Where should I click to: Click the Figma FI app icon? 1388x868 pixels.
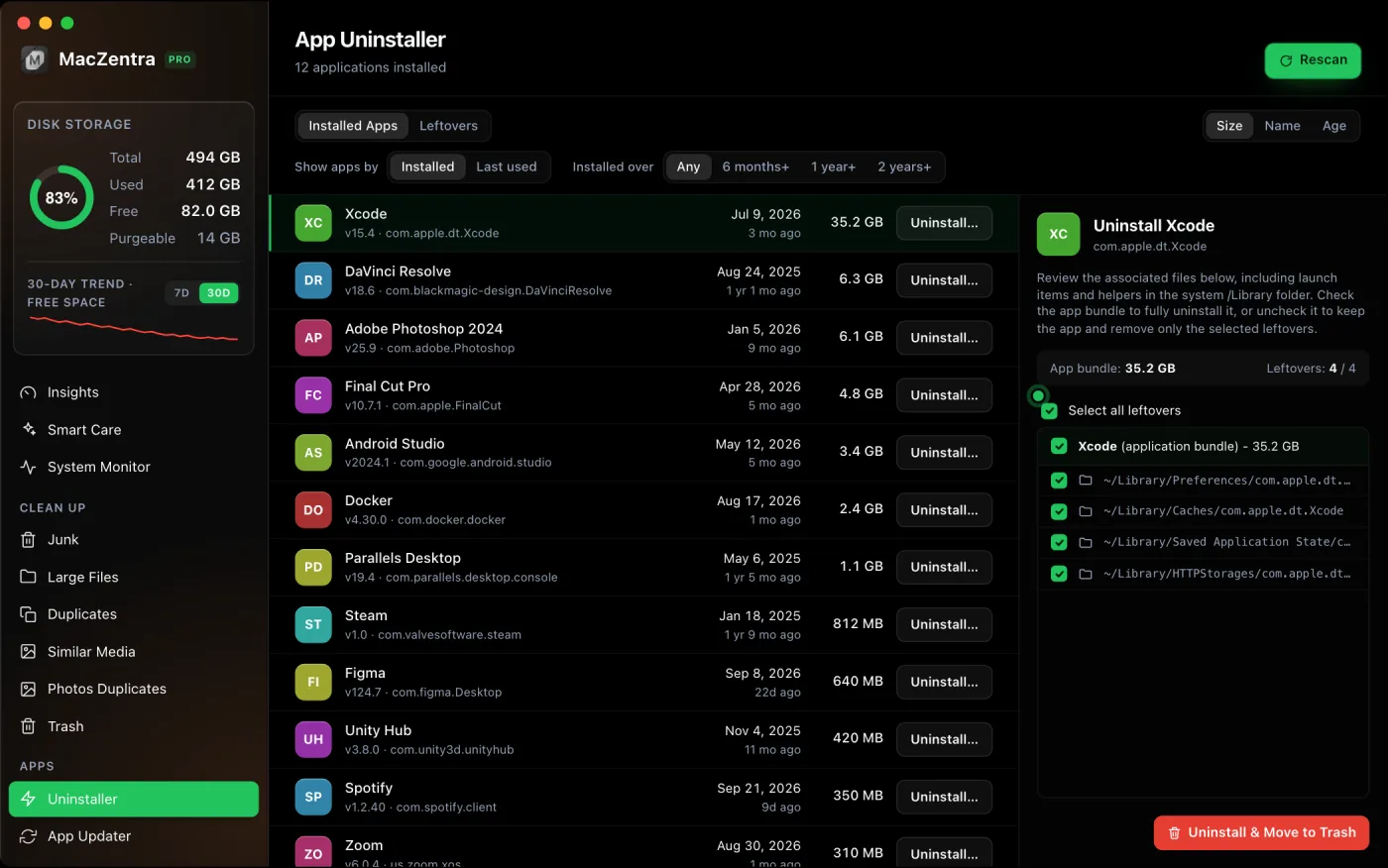click(x=313, y=682)
